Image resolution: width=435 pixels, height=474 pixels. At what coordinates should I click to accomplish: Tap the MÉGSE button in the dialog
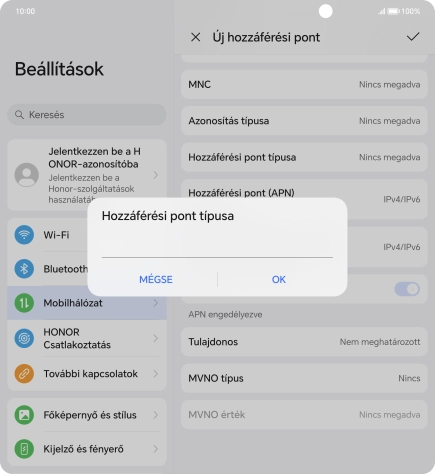(x=156, y=279)
